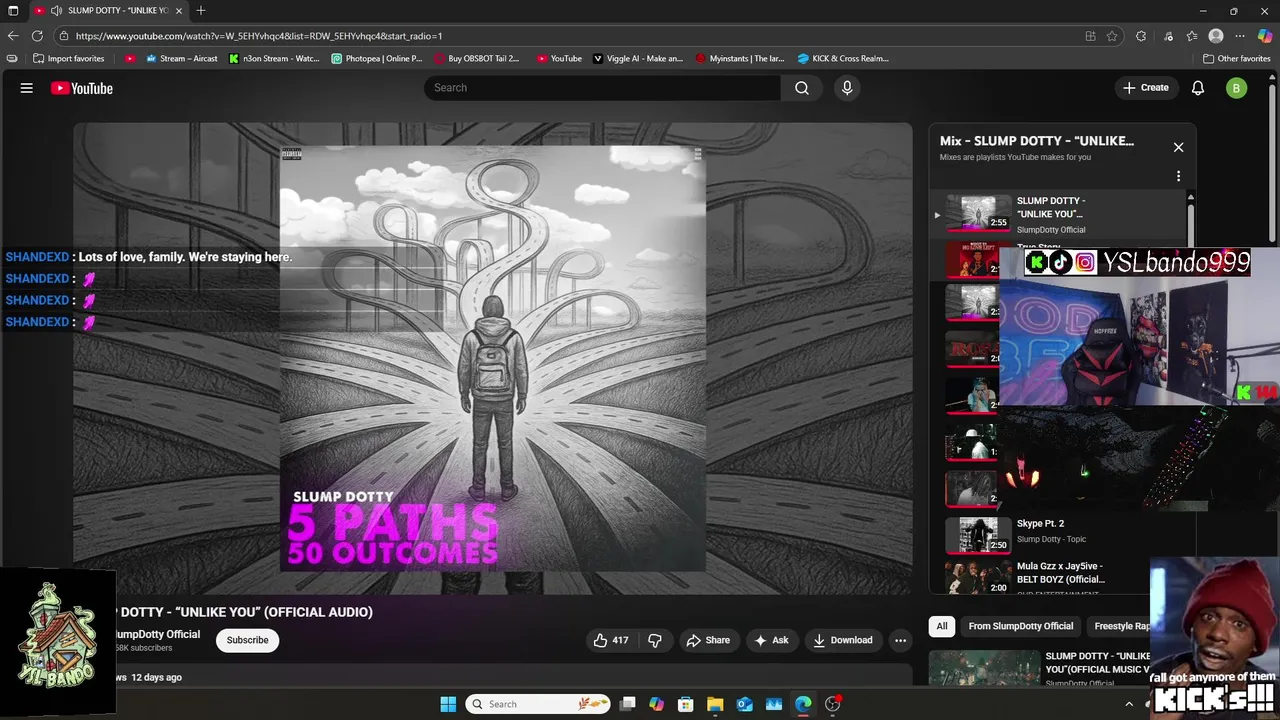Dislike the Unlike You video
The image size is (1280, 720).
click(655, 640)
